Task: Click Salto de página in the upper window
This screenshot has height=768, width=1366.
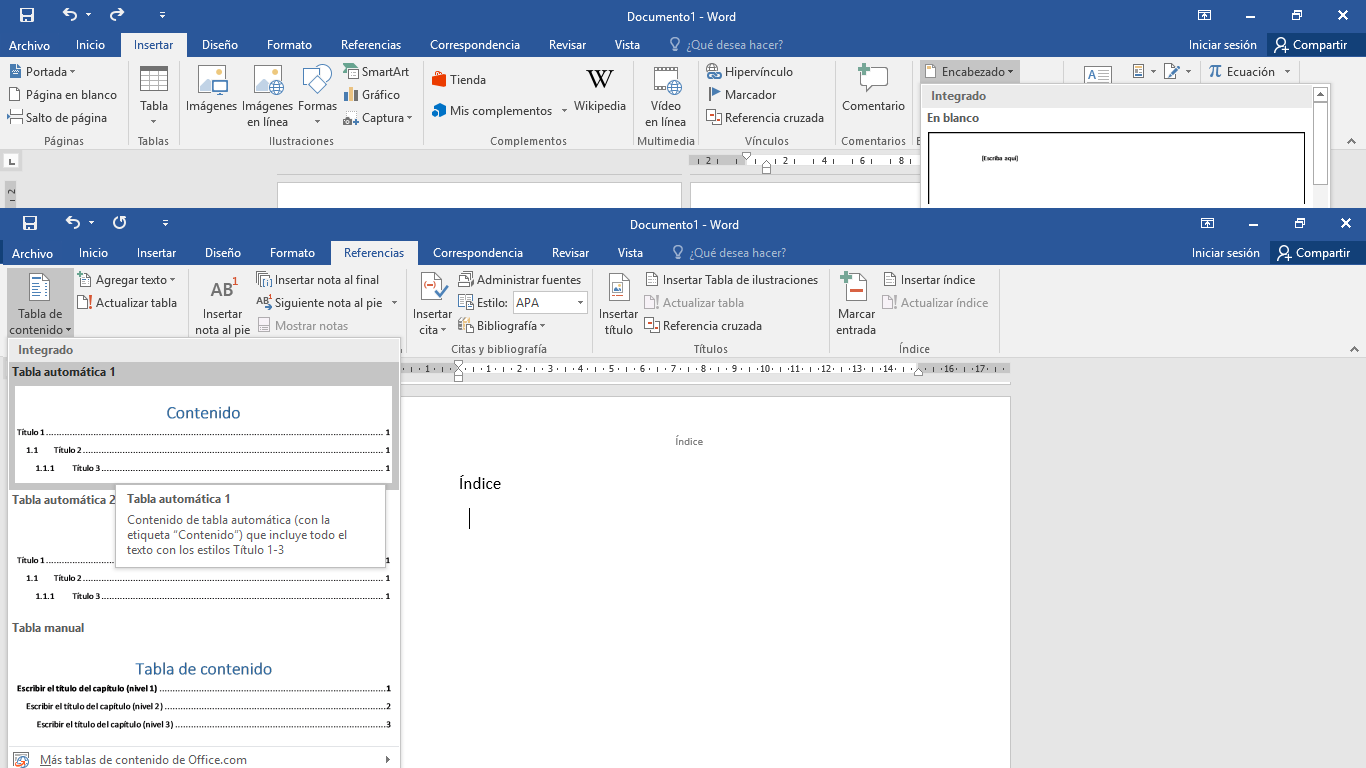Action: pos(58,118)
